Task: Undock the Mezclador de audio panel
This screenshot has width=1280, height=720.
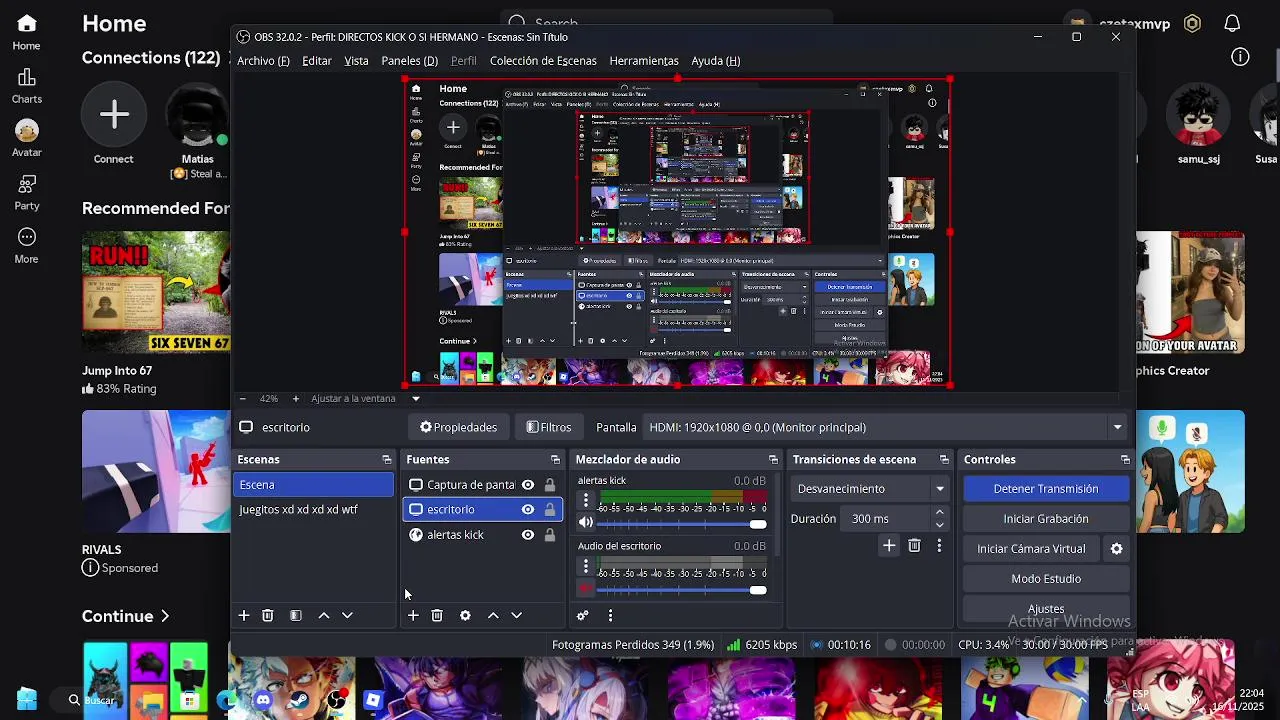Action: [x=773, y=460]
